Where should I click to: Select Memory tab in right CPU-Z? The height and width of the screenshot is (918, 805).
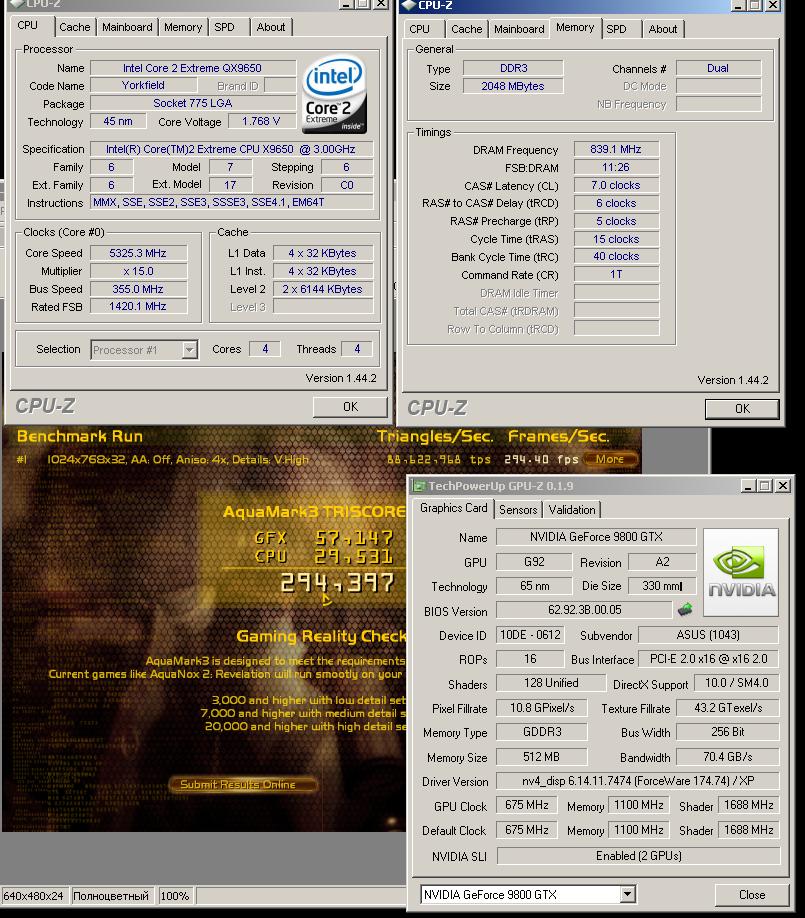(x=575, y=28)
